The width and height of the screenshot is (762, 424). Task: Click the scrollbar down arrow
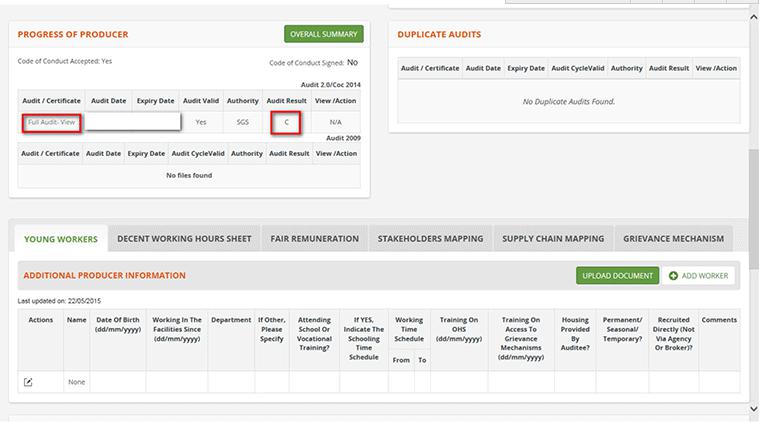[x=755, y=408]
